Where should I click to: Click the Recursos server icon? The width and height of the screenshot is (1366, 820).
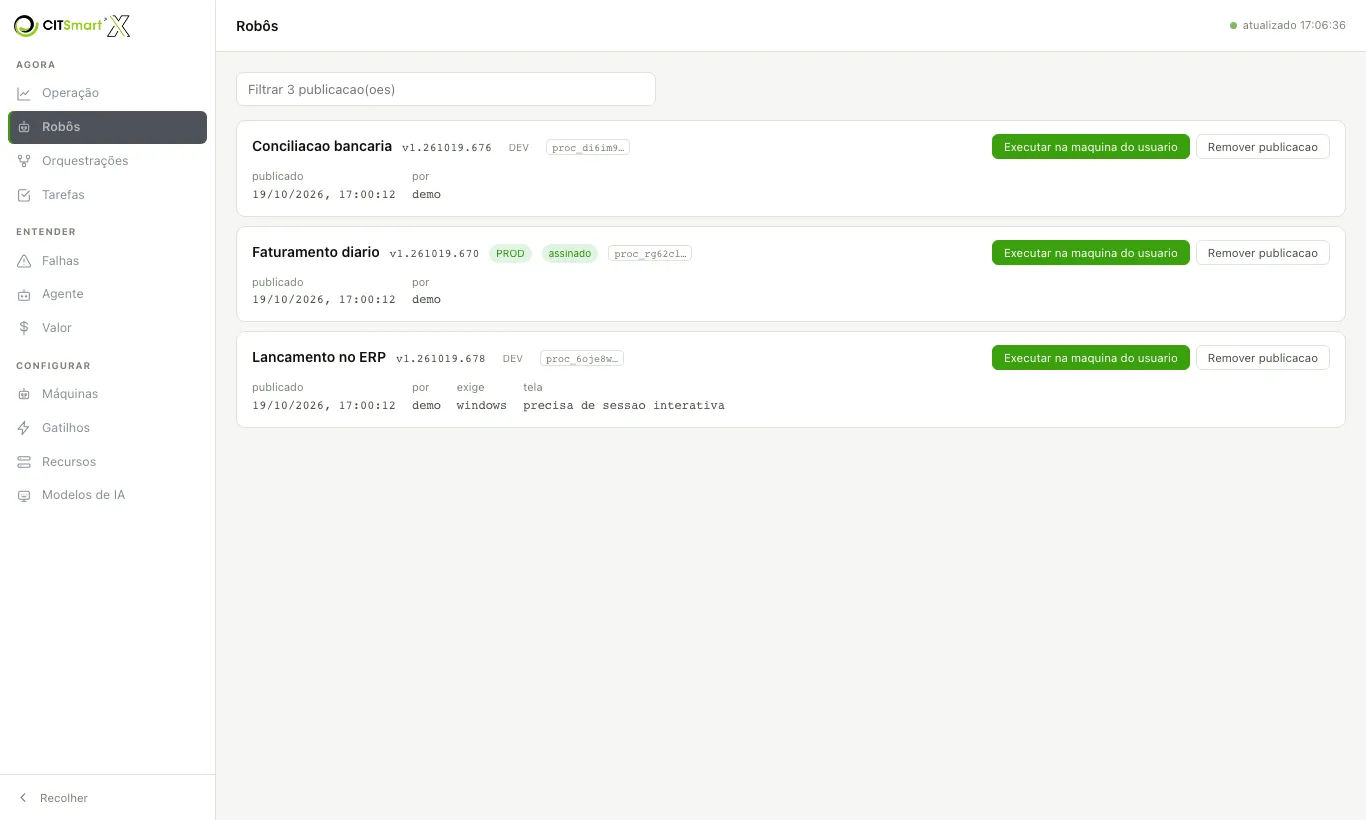point(24,462)
